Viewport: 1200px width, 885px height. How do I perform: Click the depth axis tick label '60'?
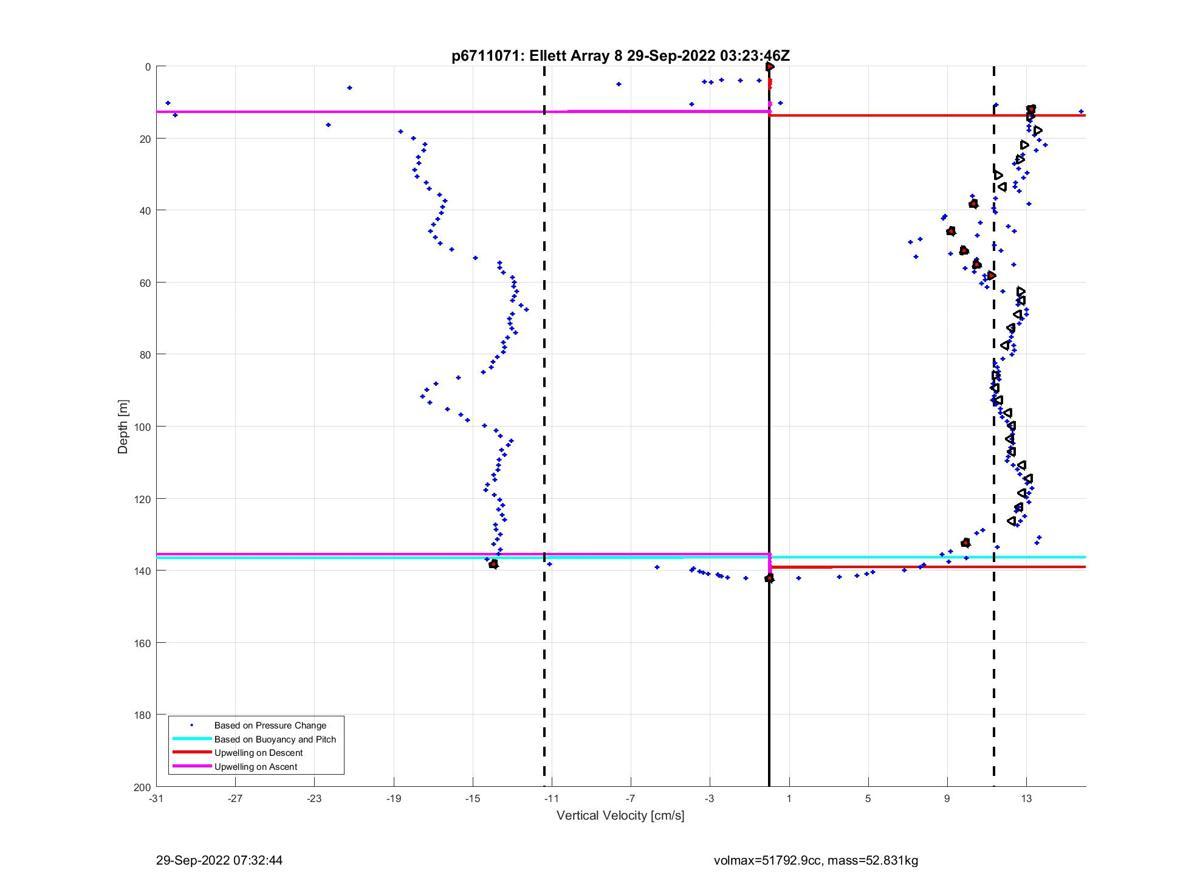point(145,283)
